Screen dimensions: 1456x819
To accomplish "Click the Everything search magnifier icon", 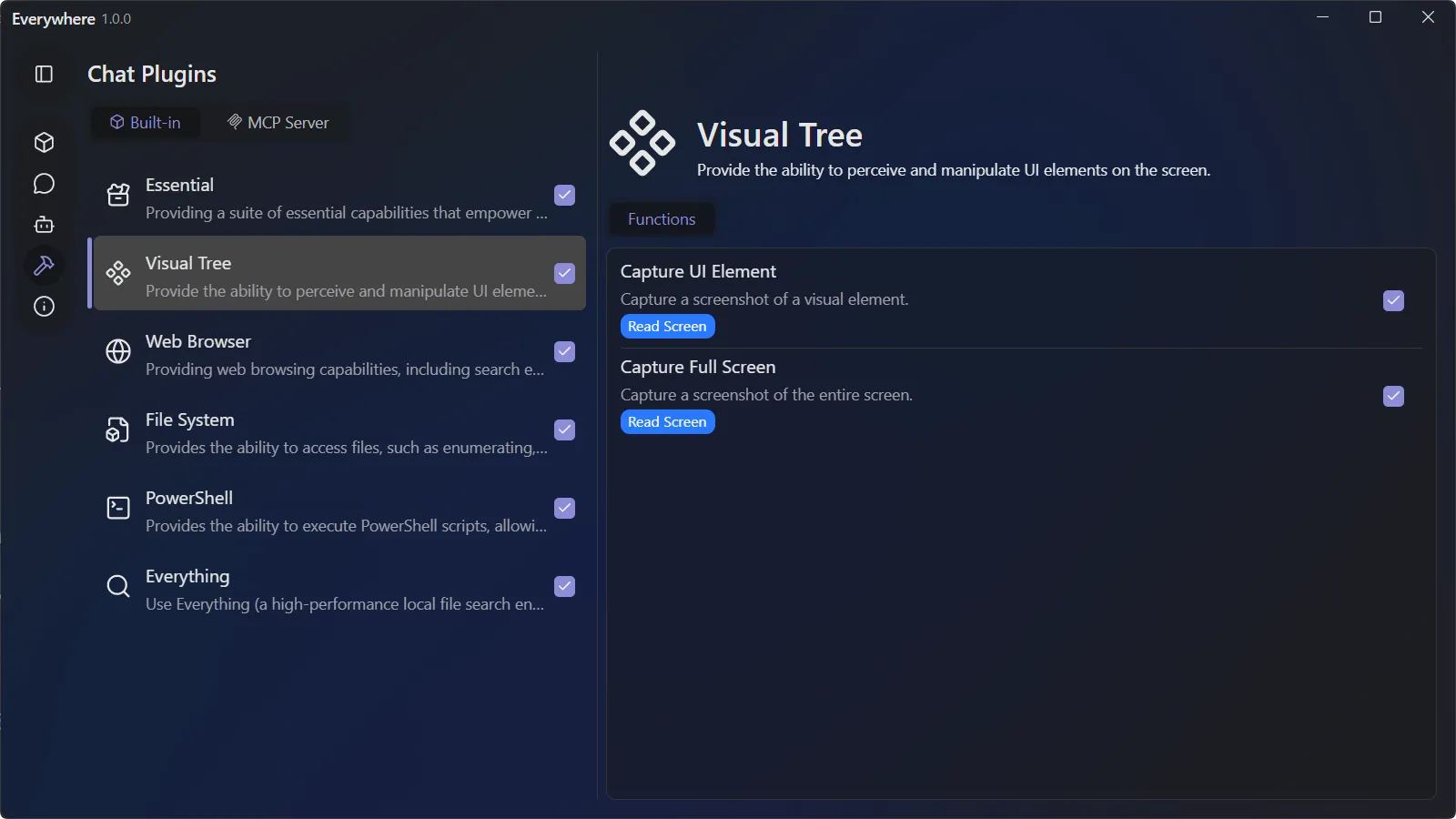I will click(x=118, y=586).
